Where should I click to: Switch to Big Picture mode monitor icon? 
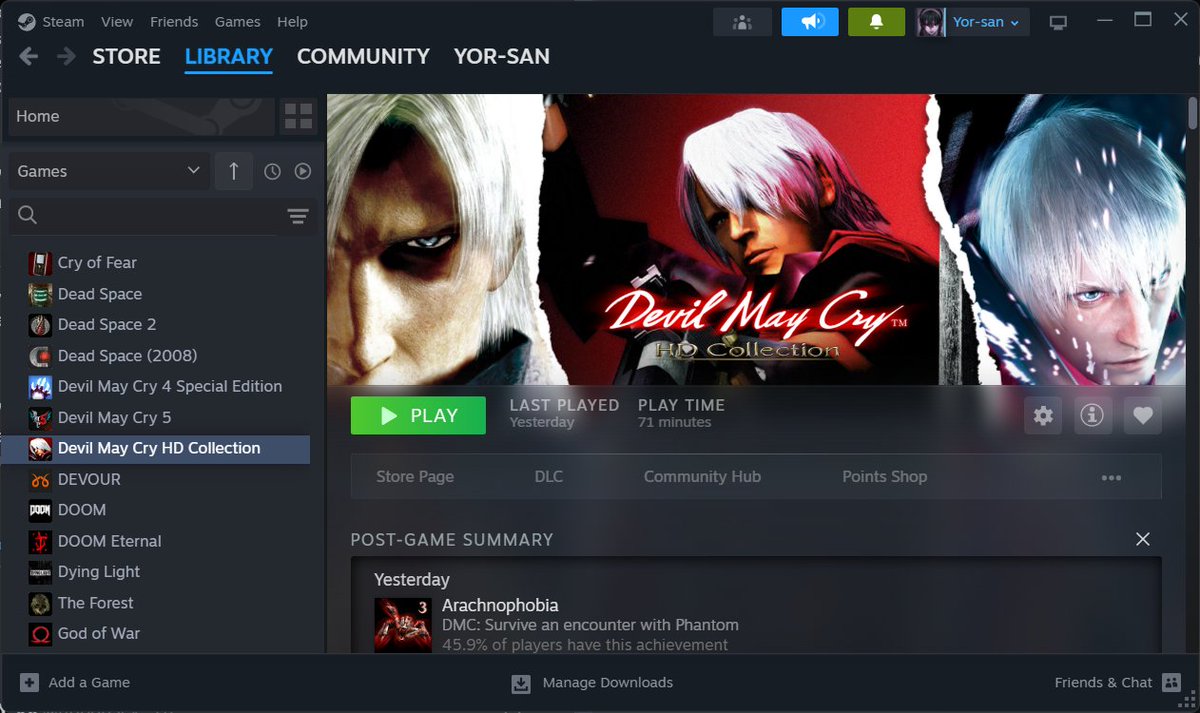[1058, 22]
